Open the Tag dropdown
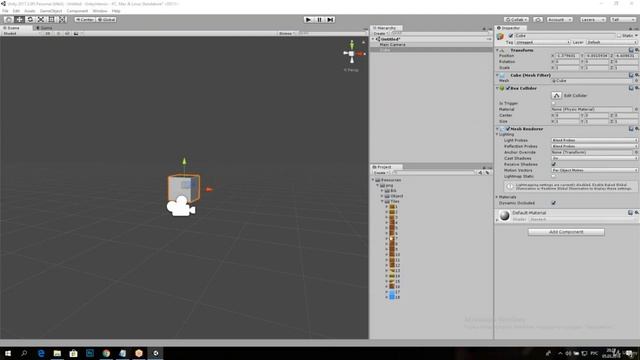Viewport: 640px width, 360px height. pyautogui.click(x=542, y=42)
